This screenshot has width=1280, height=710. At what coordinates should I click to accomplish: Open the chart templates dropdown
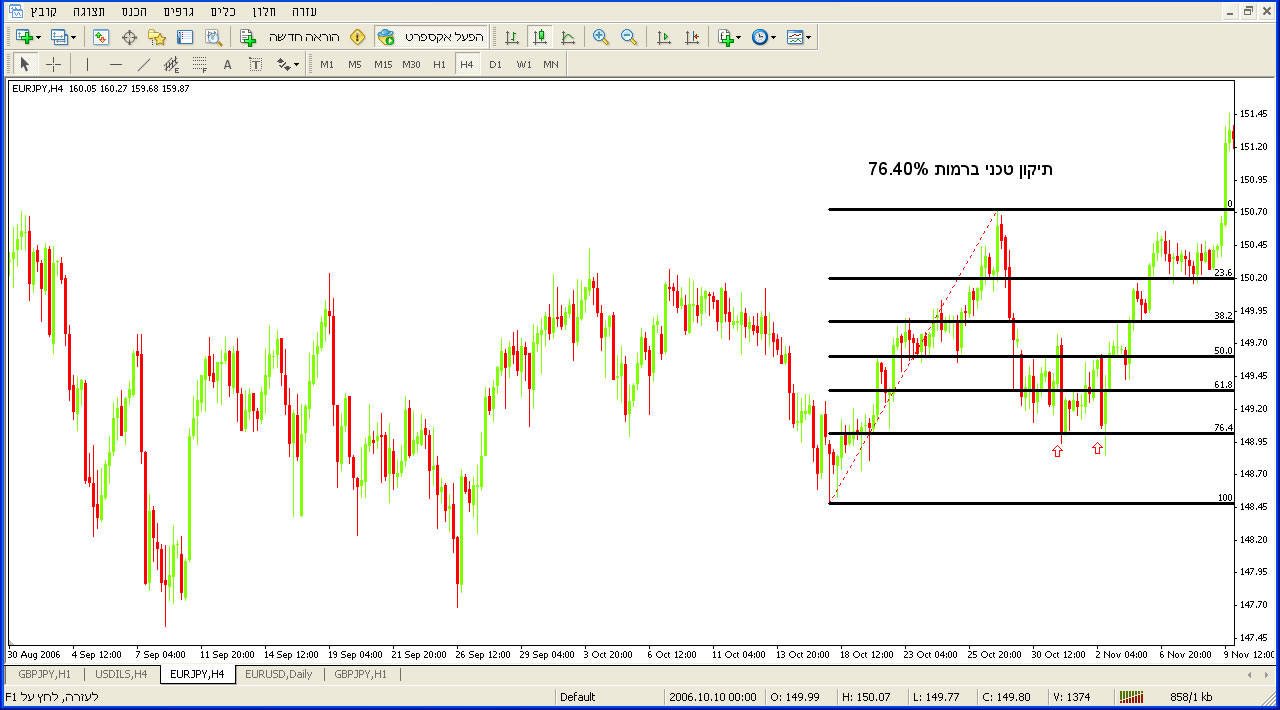tap(798, 37)
